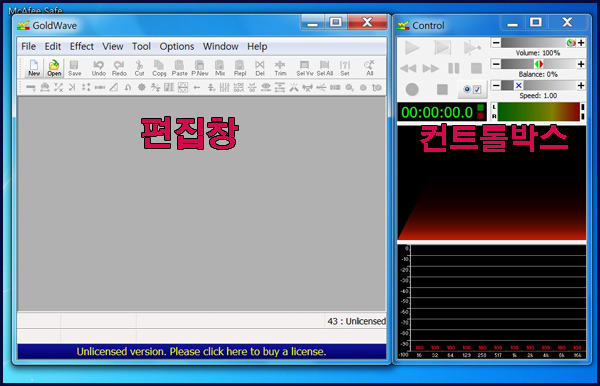Click the zoom All icon
600x386 pixels.
tap(369, 68)
